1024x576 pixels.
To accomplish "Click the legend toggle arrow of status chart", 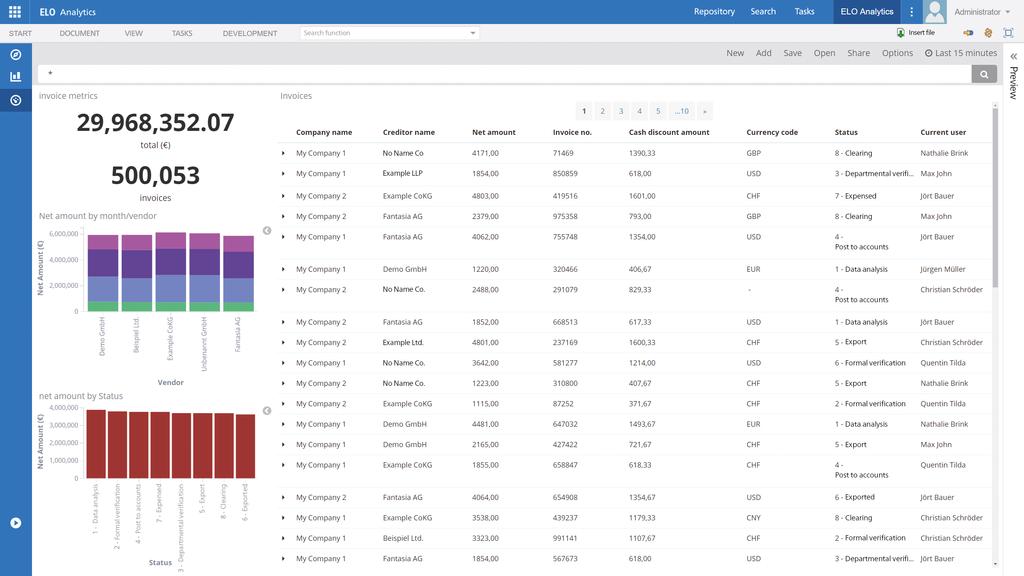I will point(267,411).
